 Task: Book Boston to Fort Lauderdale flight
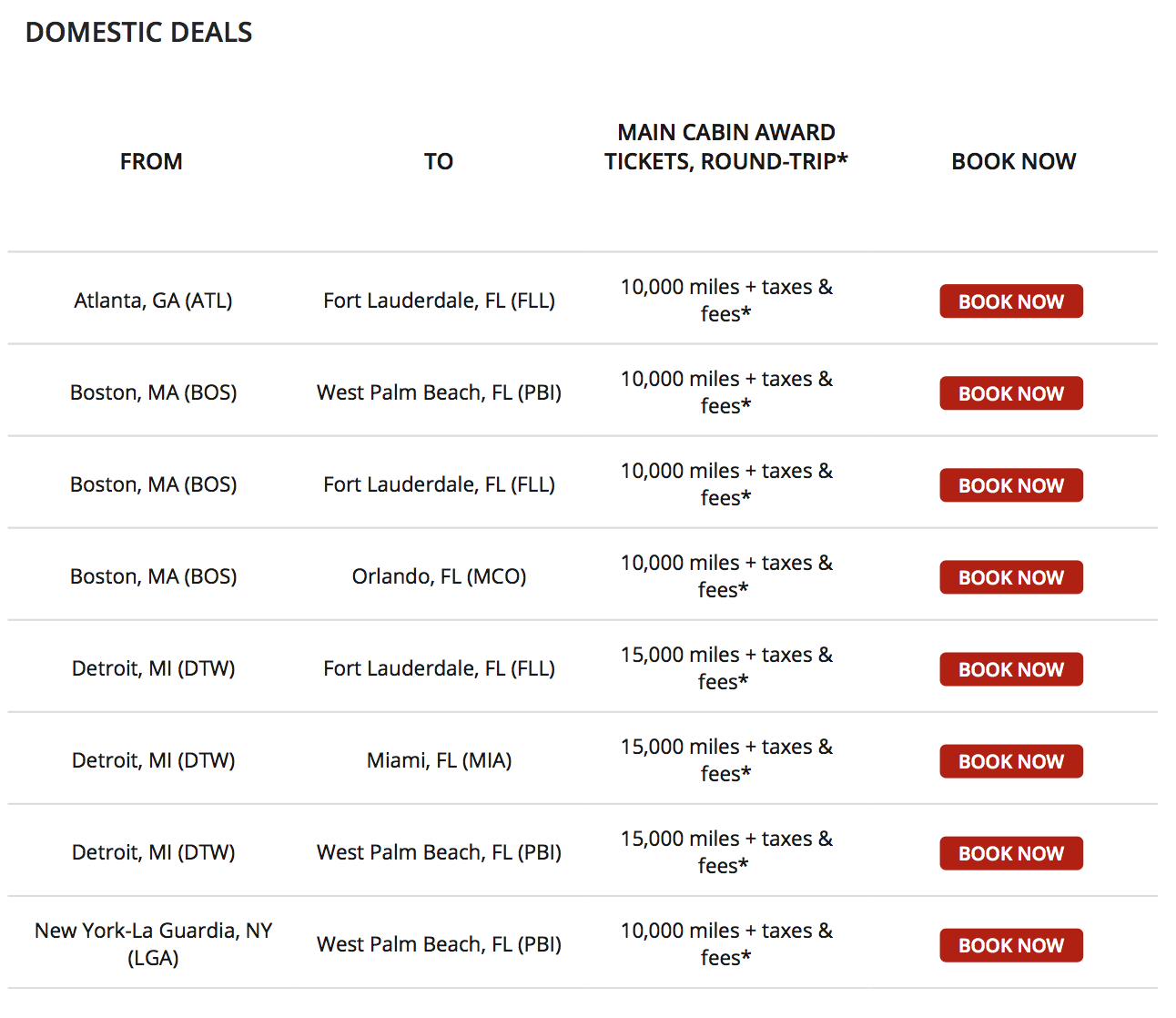(x=1011, y=485)
